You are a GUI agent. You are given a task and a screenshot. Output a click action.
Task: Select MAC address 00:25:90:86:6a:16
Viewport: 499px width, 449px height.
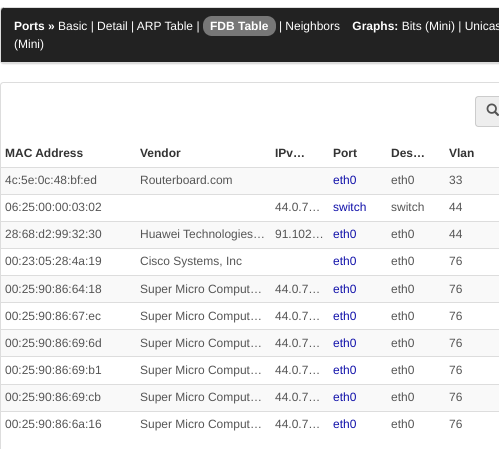click(x=53, y=424)
